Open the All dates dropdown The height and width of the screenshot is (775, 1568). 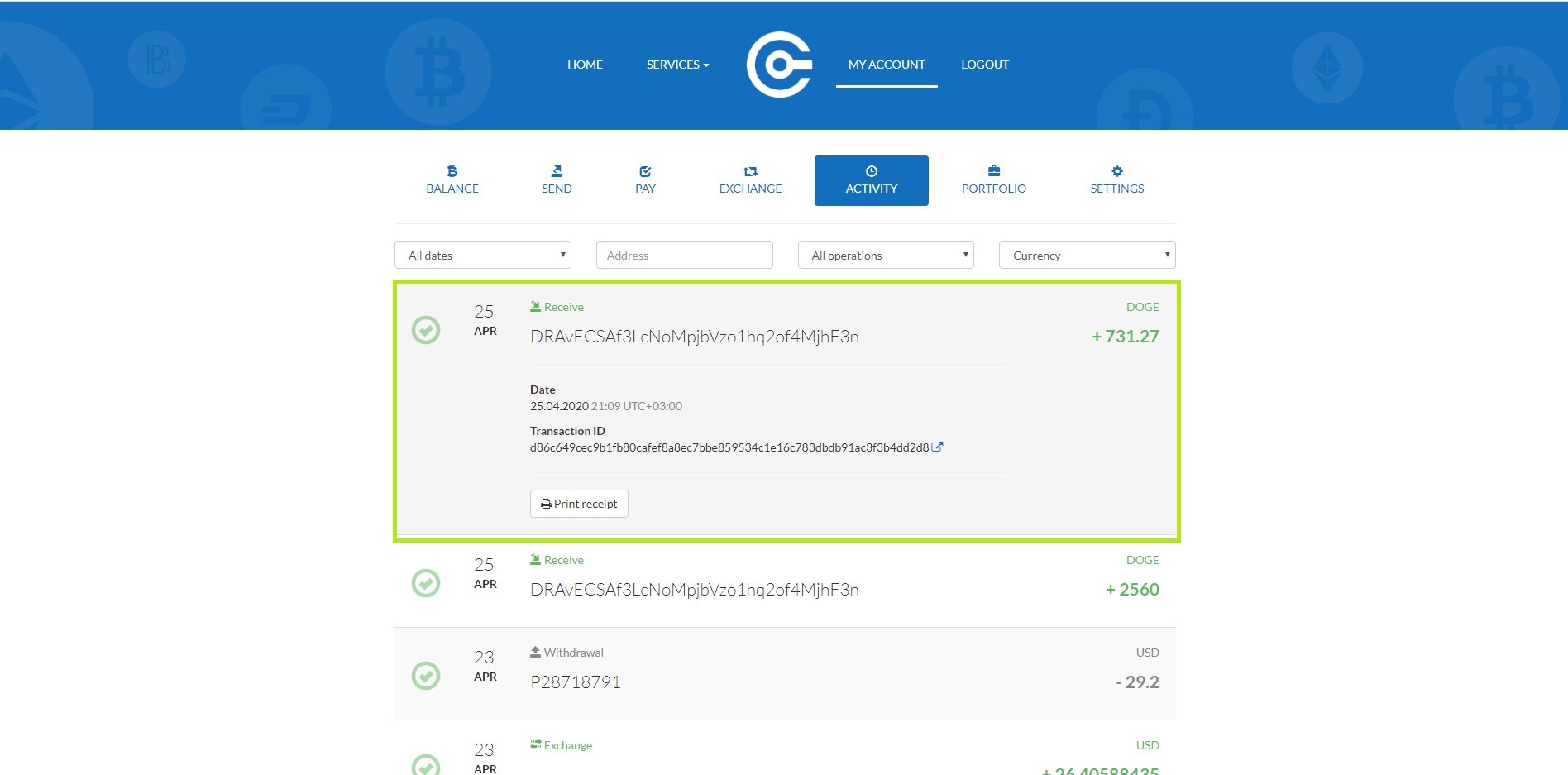pos(483,256)
